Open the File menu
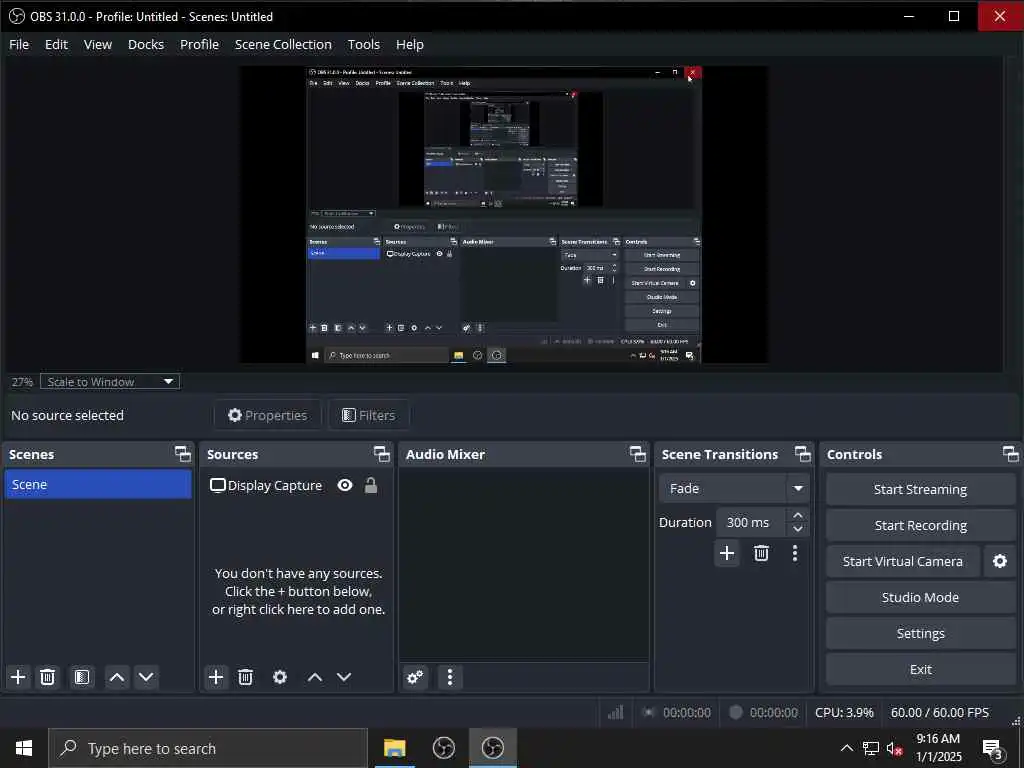1024x768 pixels. [x=19, y=44]
